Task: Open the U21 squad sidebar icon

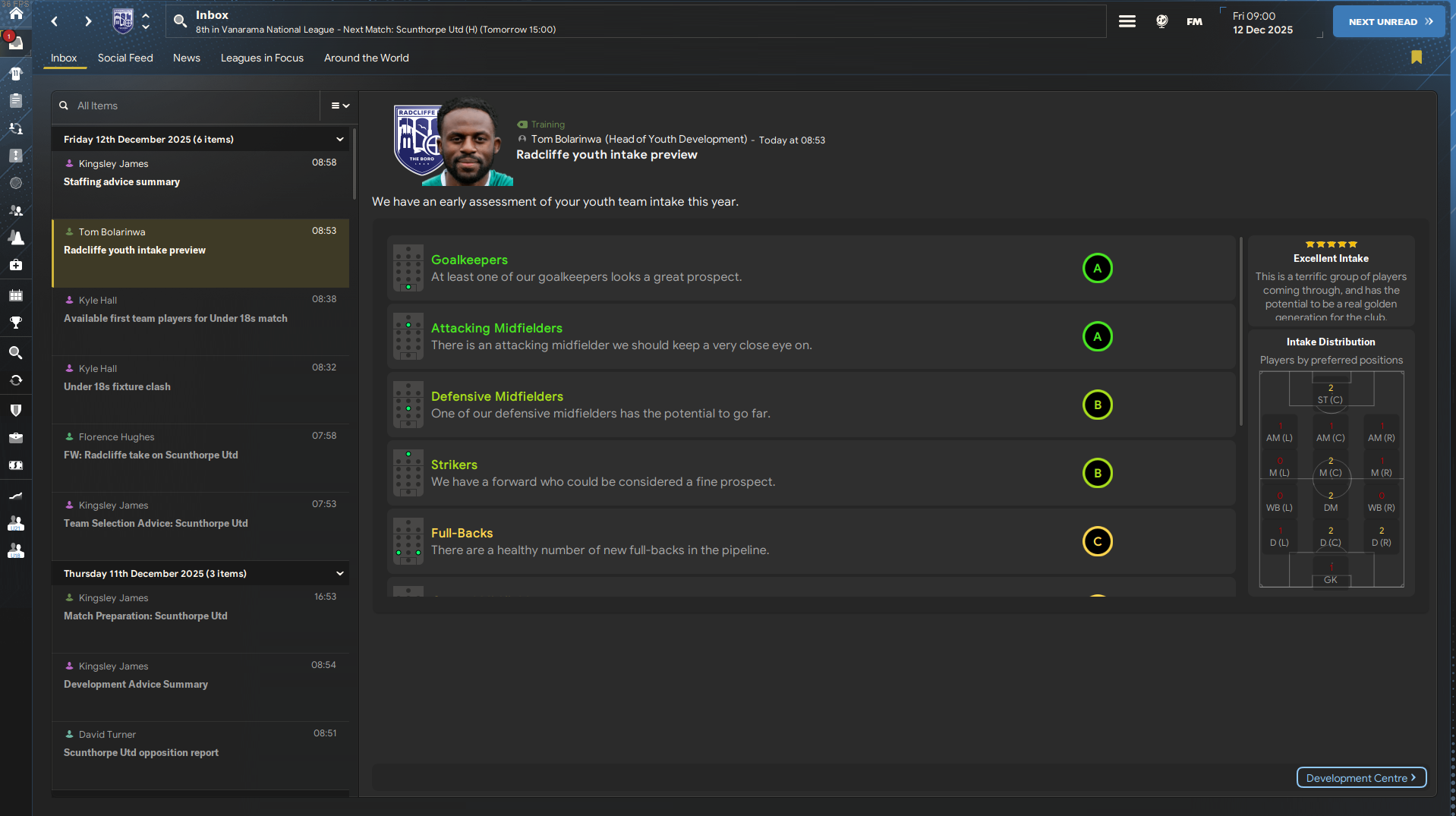Action: click(x=16, y=523)
